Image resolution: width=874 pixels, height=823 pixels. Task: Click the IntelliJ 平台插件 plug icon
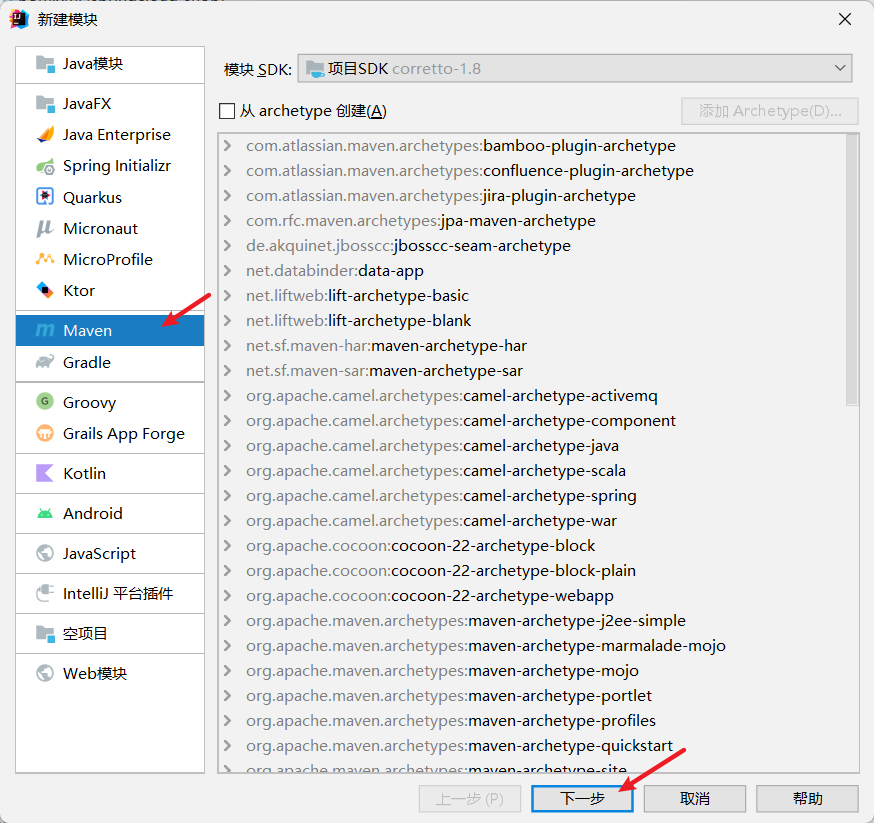pos(45,593)
